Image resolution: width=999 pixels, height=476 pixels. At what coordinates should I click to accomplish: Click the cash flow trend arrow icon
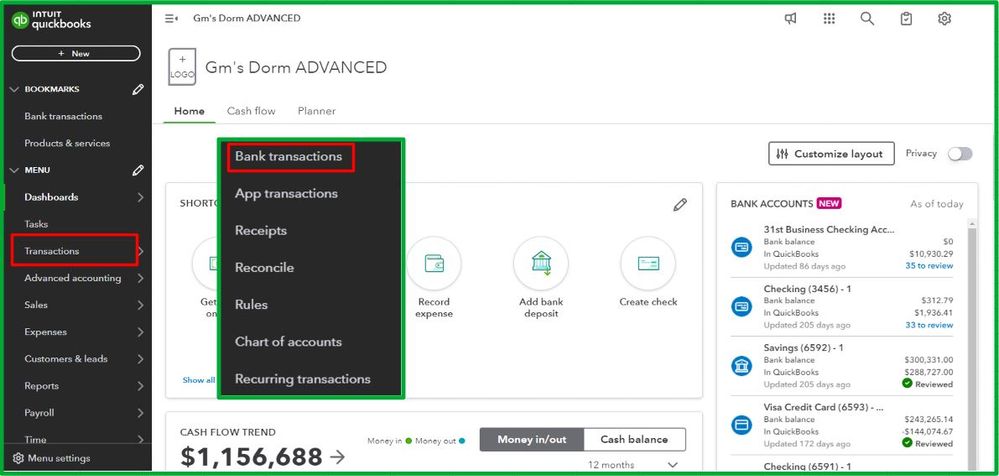pyautogui.click(x=338, y=456)
